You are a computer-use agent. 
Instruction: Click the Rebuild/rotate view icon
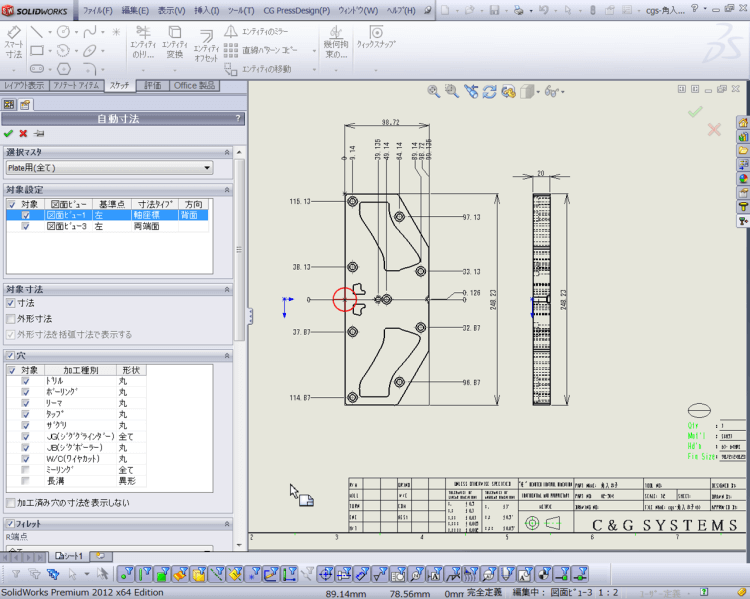coord(489,91)
